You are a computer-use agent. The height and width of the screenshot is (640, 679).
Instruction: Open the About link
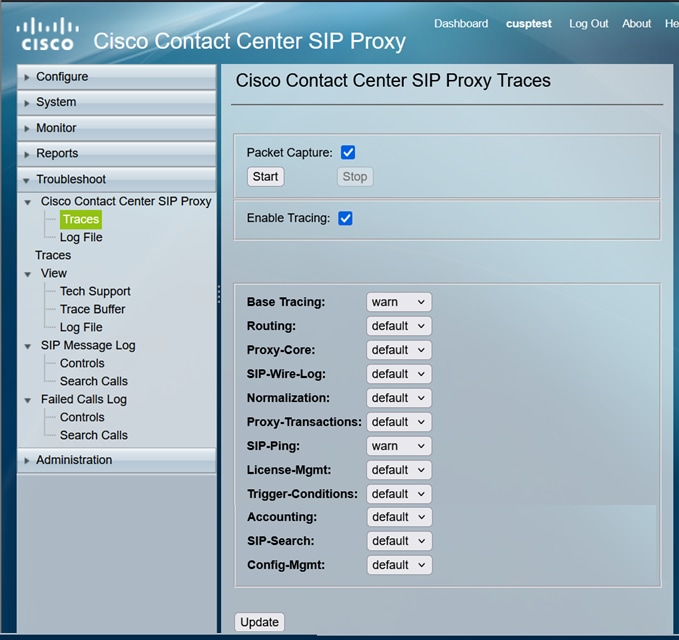coord(636,23)
